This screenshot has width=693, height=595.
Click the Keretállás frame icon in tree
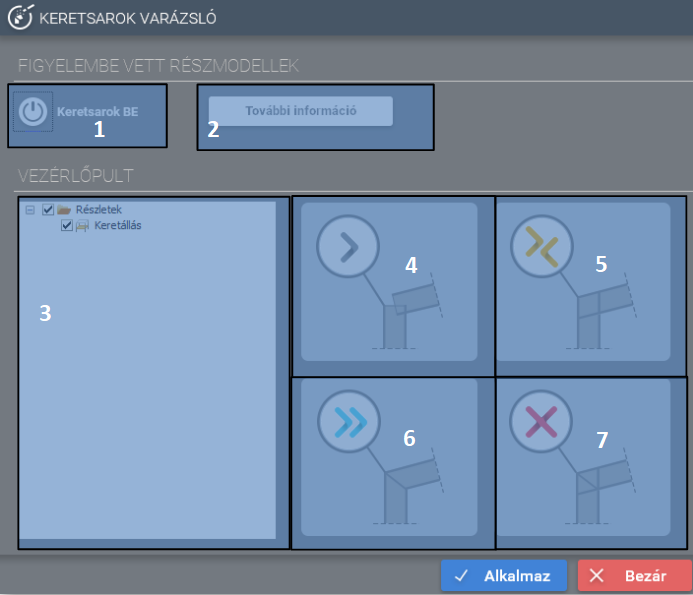[x=82, y=226]
